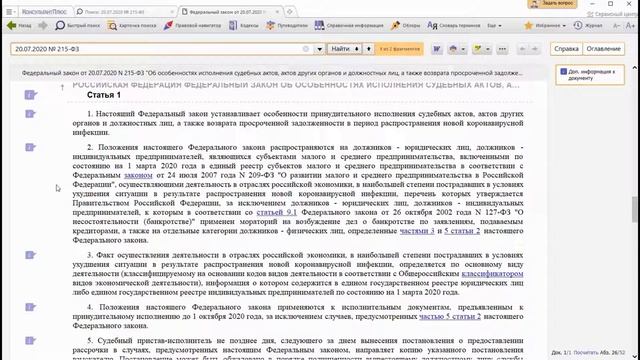This screenshot has width=640, height=360.
Task: Open Обзоры reviews
Action: coord(405,25)
